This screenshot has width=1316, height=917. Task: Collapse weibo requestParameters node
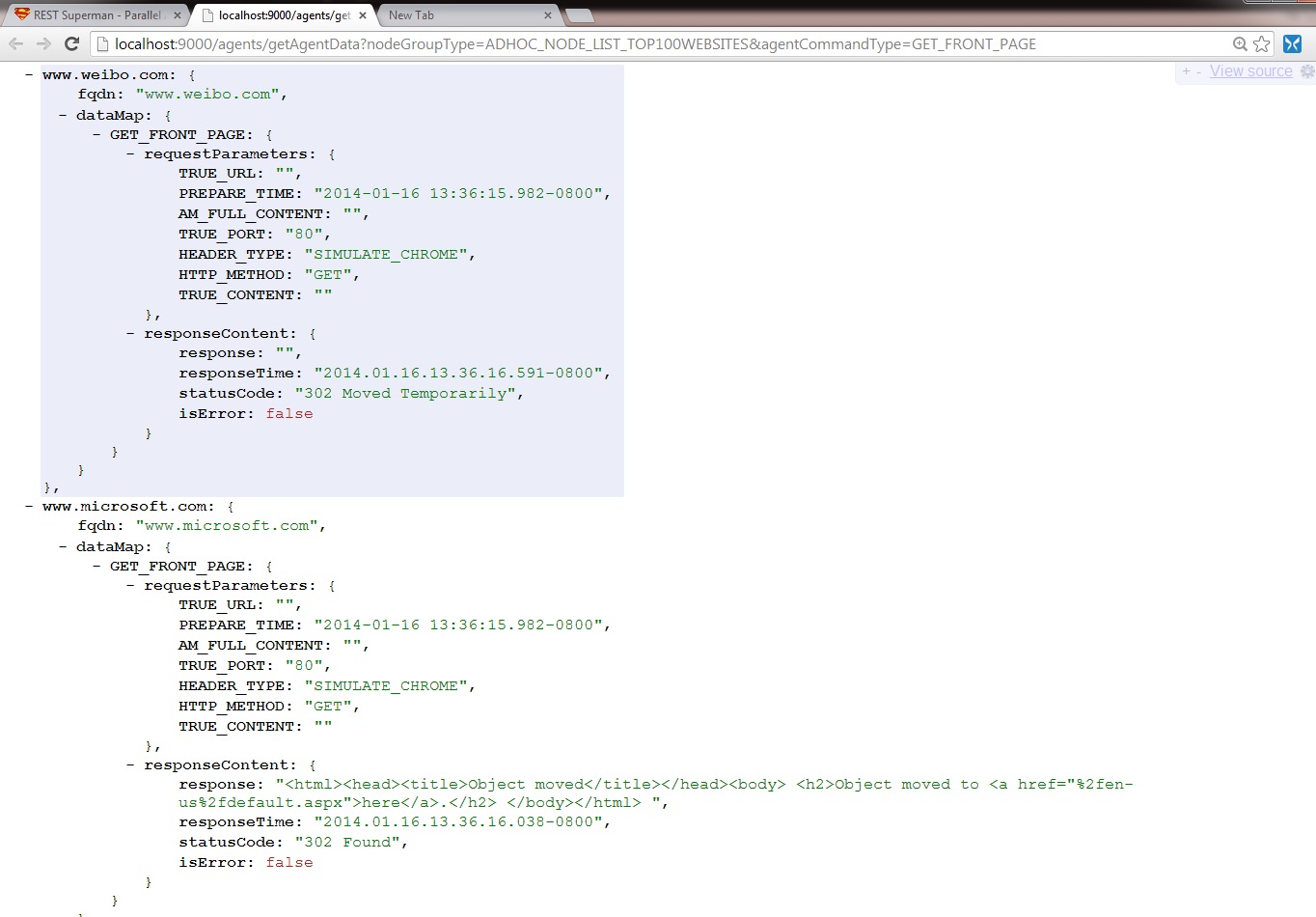130,153
